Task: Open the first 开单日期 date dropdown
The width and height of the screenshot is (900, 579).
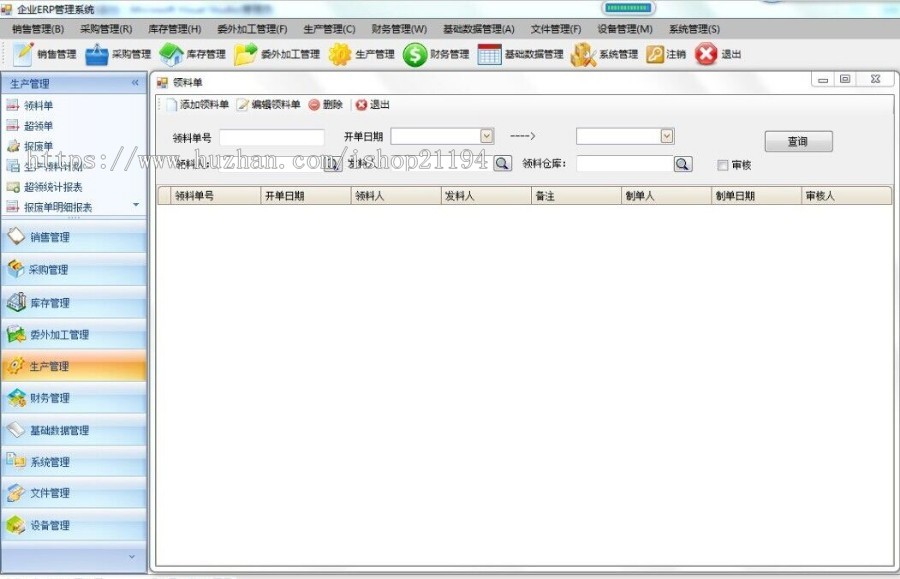Action: [486, 134]
